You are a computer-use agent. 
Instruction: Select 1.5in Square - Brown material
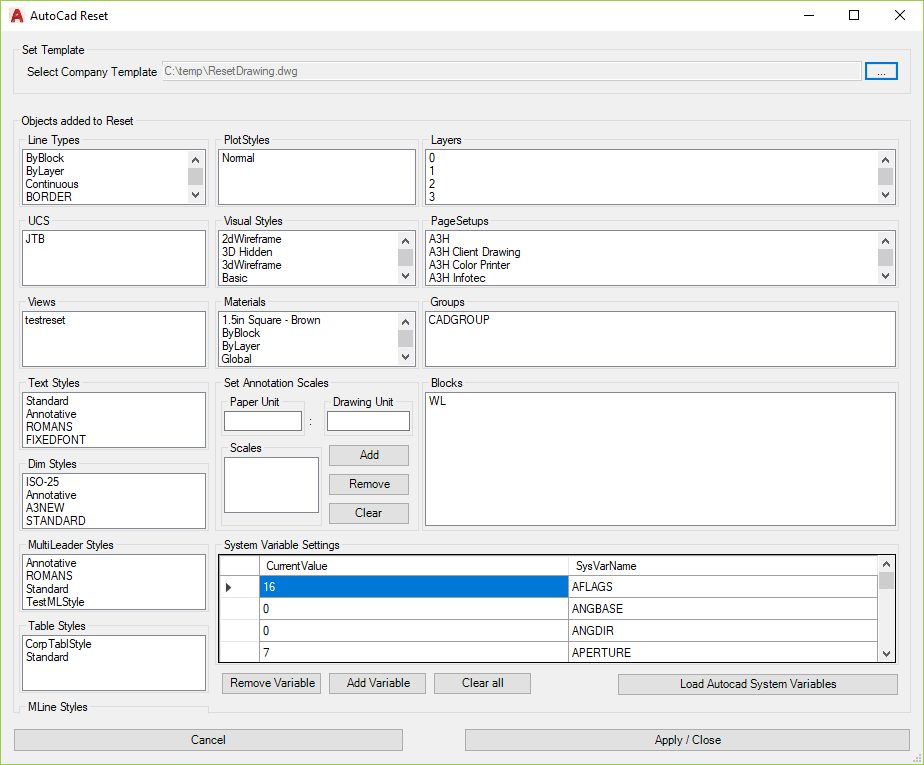pyautogui.click(x=271, y=320)
